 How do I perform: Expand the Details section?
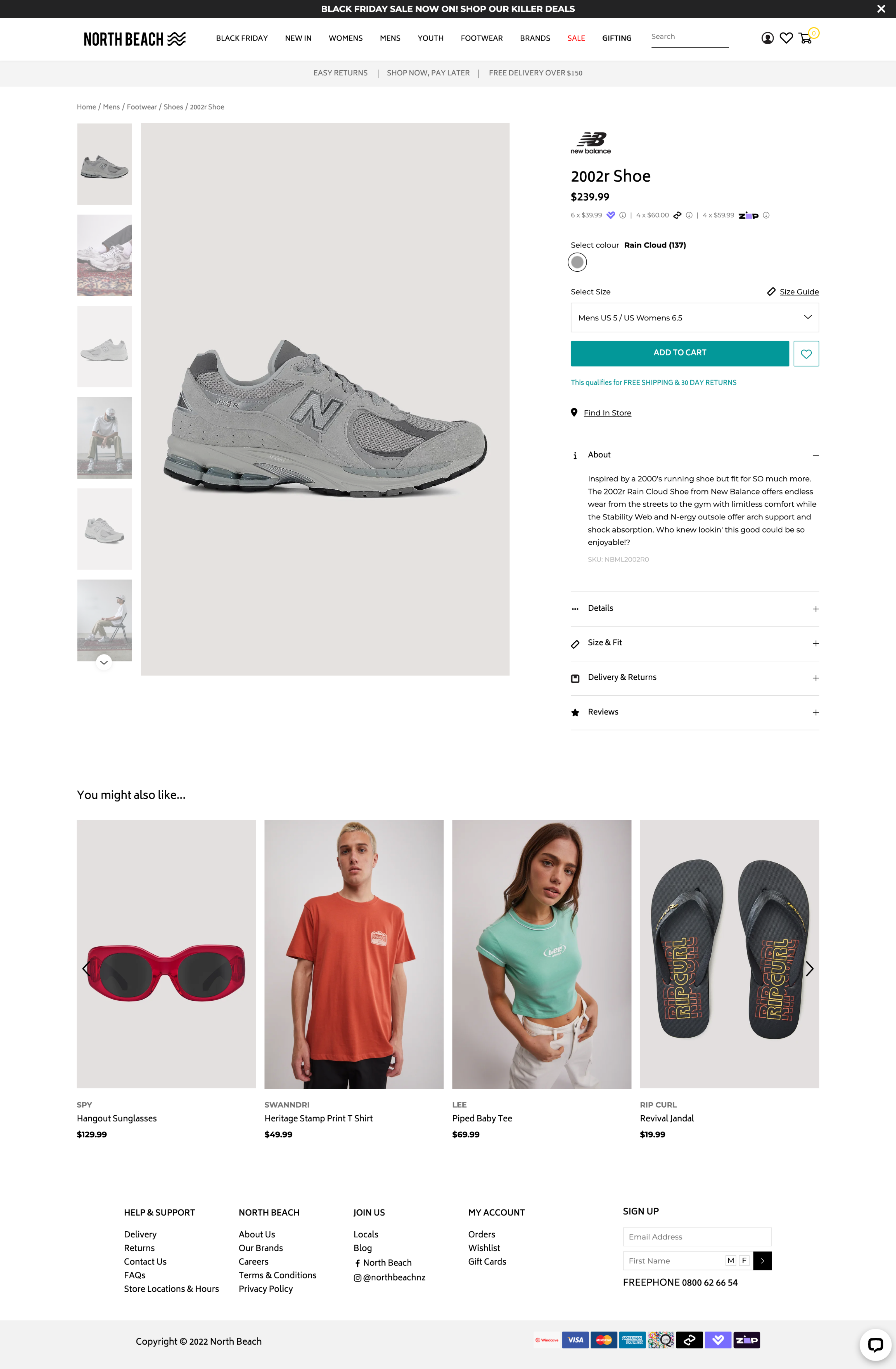coord(695,609)
